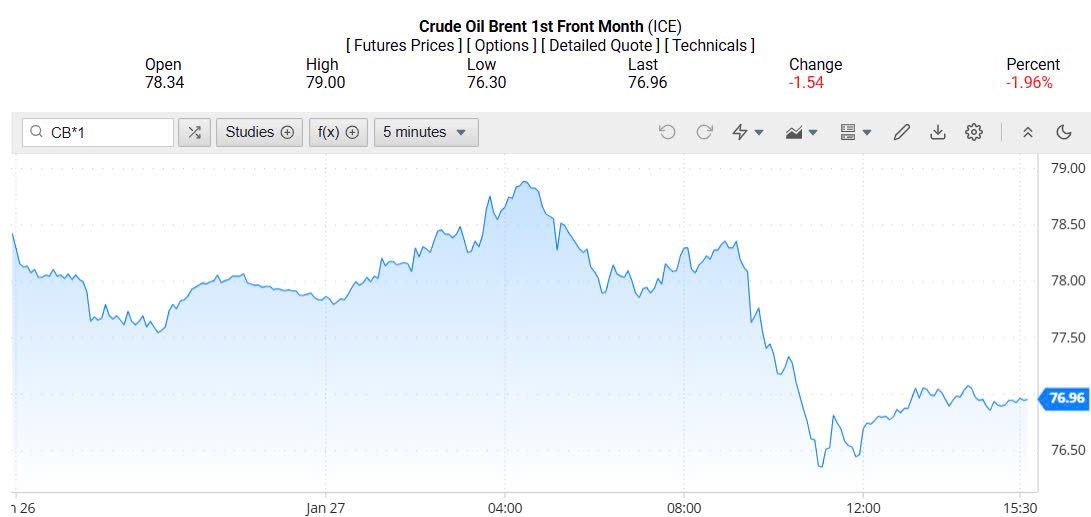Screen dimensions: 1091x517
Task: Open the Futures Prices link
Action: pos(404,45)
